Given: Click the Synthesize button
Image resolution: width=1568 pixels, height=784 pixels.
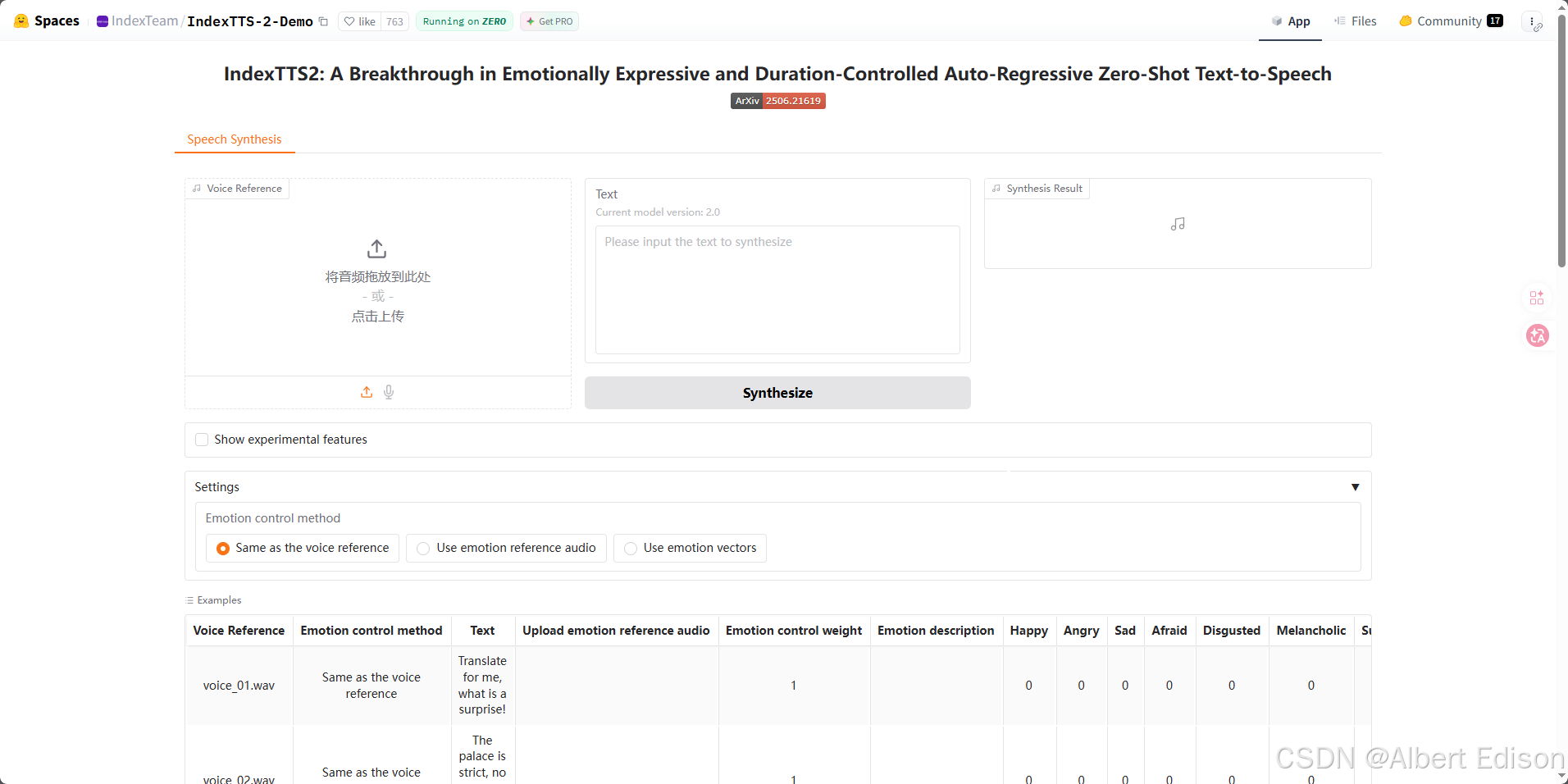Looking at the screenshot, I should [777, 393].
